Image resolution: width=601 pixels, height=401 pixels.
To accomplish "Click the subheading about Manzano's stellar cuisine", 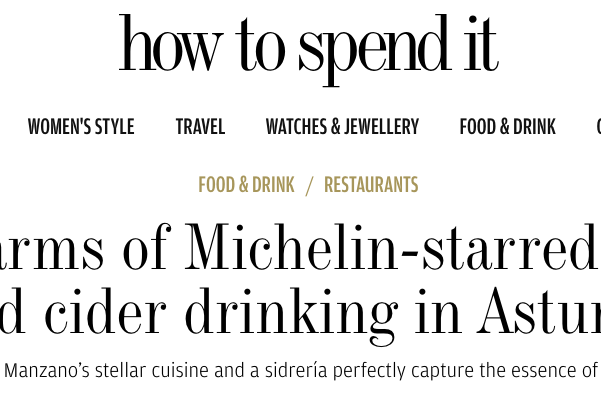I will (x=300, y=371).
